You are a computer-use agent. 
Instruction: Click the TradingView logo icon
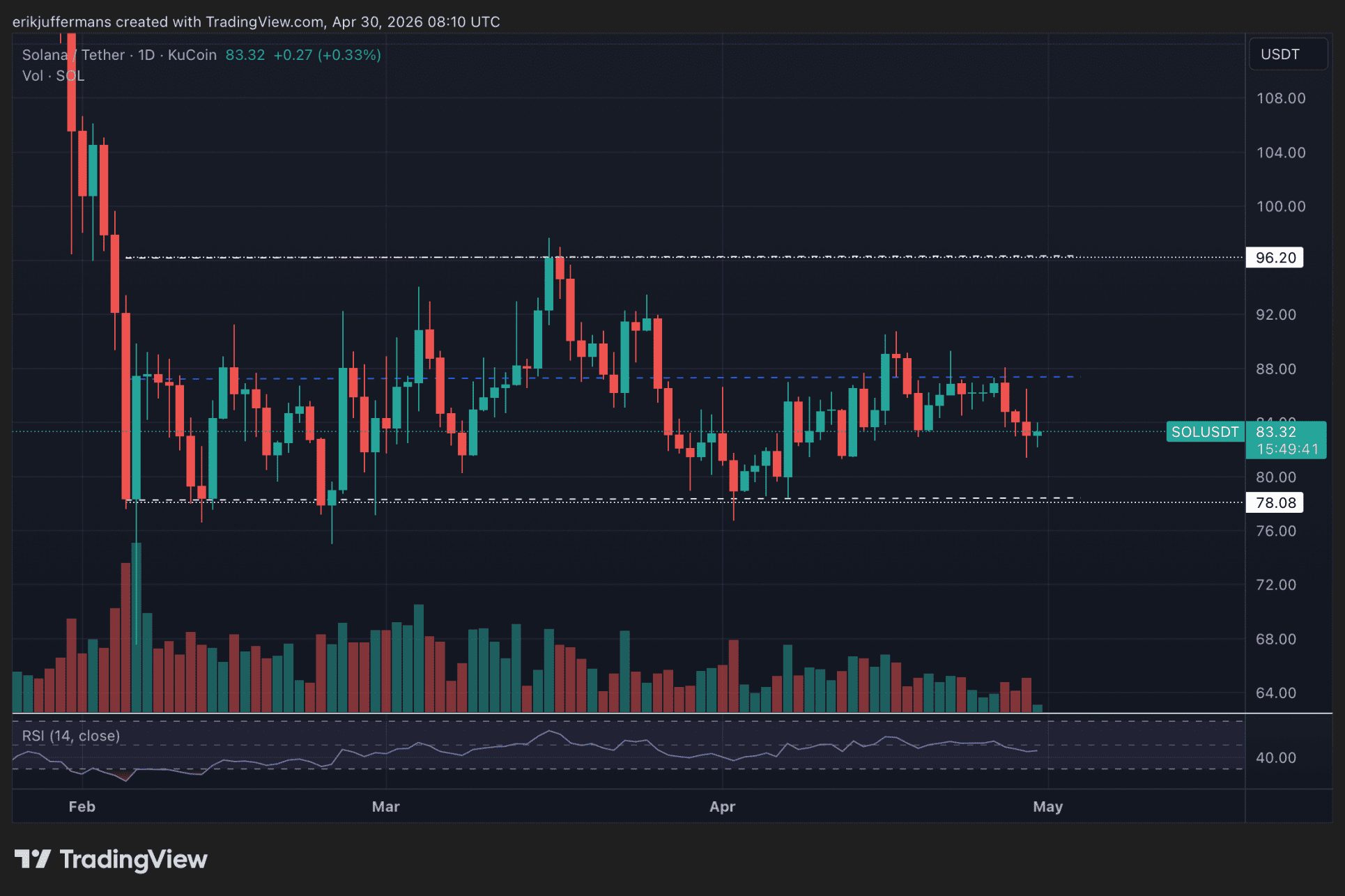(32, 858)
